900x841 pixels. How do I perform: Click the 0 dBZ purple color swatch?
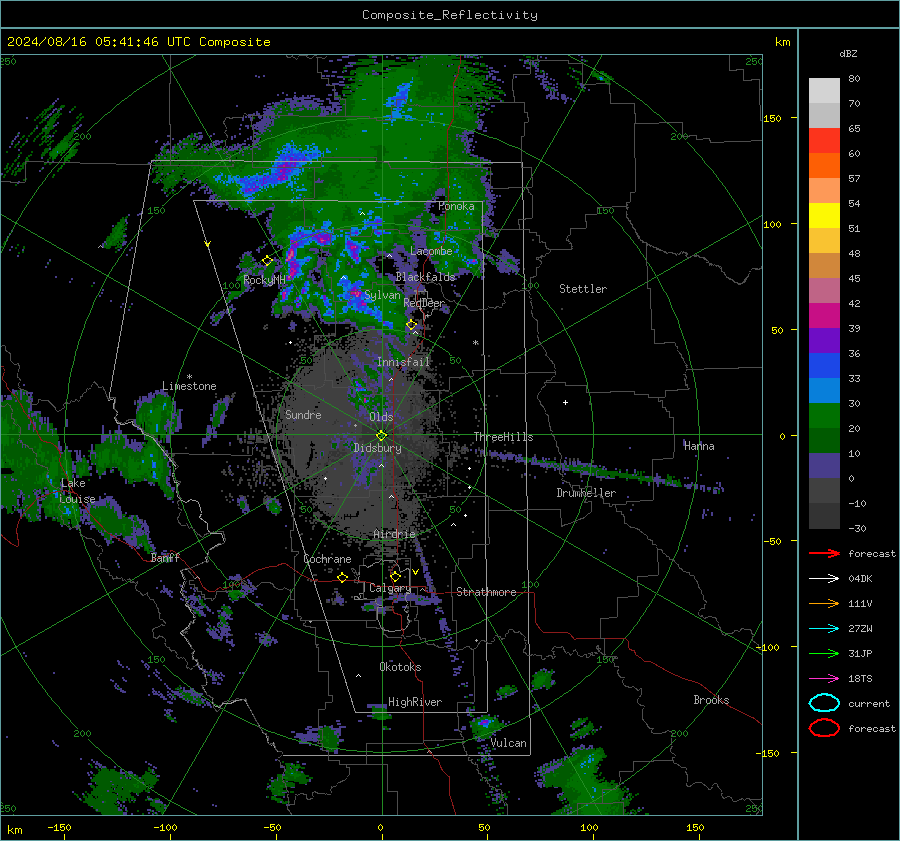pyautogui.click(x=824, y=465)
